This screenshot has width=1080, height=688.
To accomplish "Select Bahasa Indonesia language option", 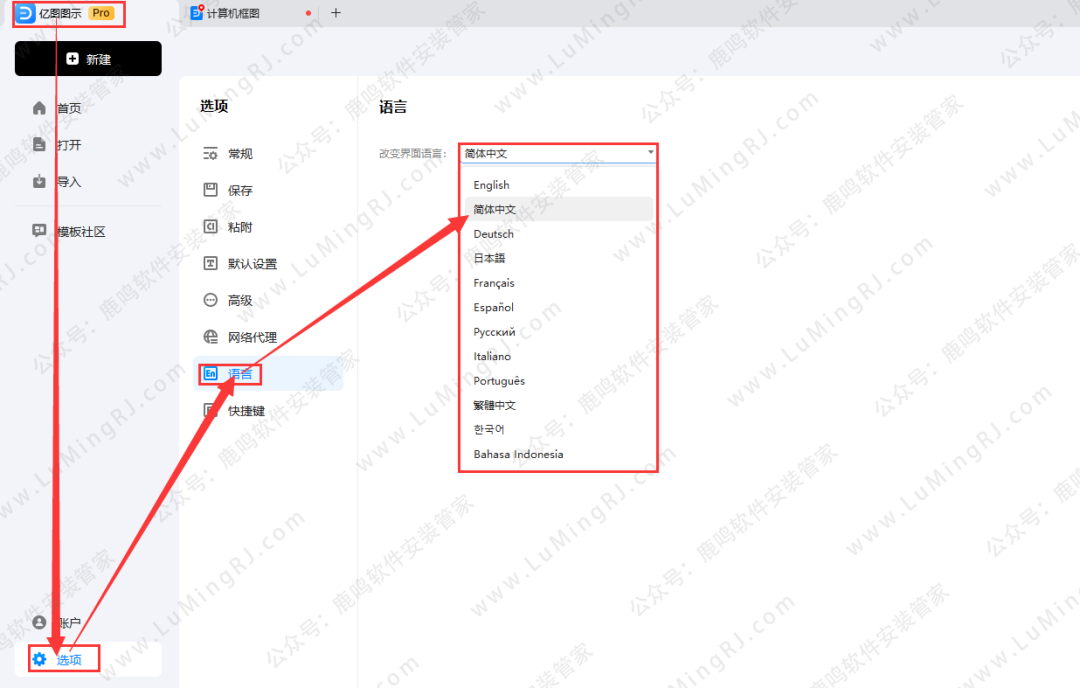I will tap(518, 454).
